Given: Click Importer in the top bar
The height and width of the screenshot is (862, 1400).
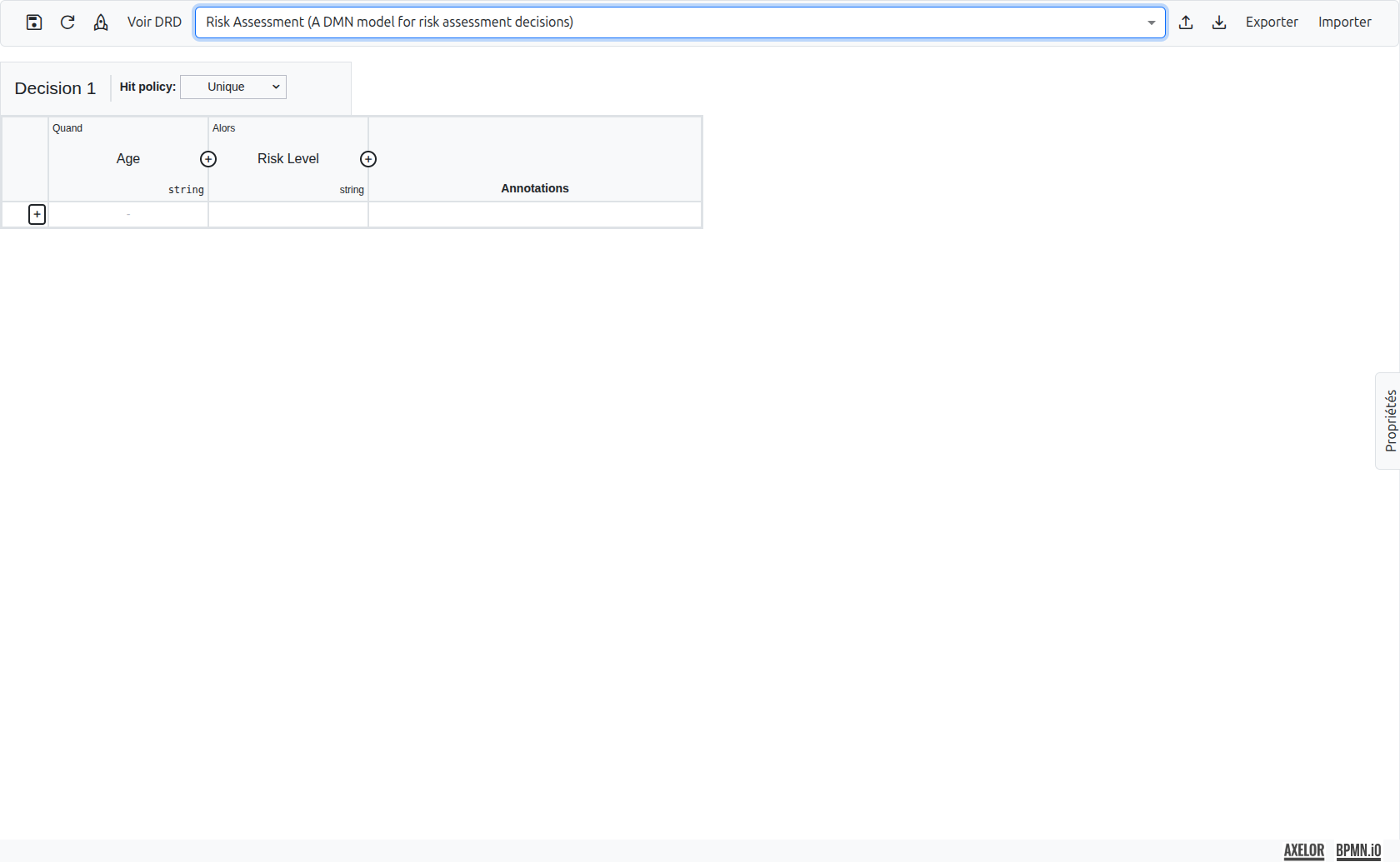Looking at the screenshot, I should pyautogui.click(x=1345, y=22).
